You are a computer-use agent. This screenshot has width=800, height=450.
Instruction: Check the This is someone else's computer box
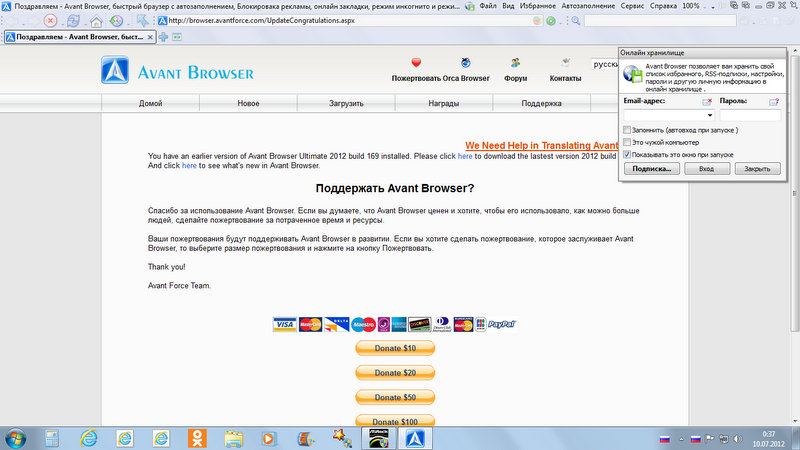627,142
